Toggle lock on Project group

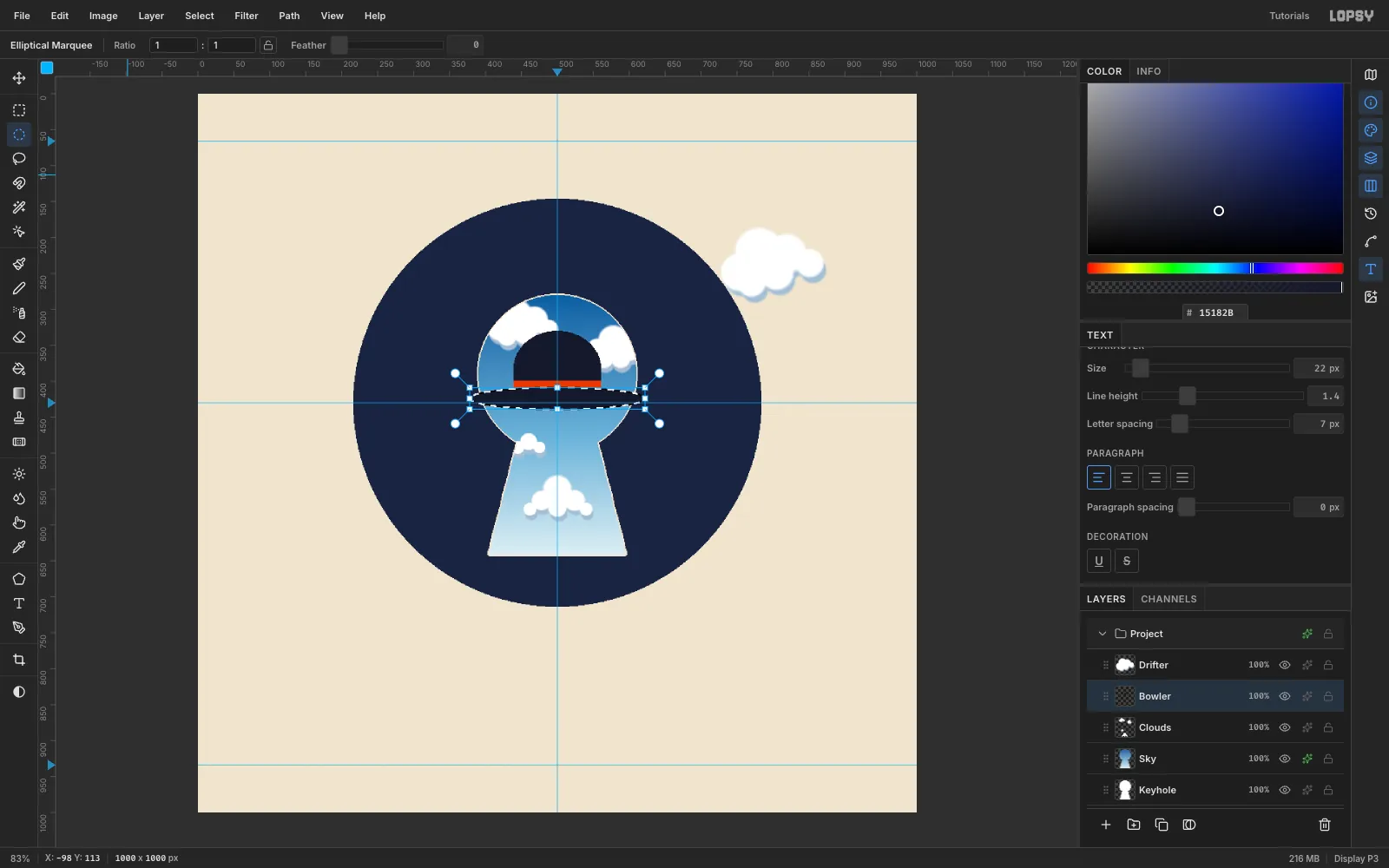tap(1328, 634)
